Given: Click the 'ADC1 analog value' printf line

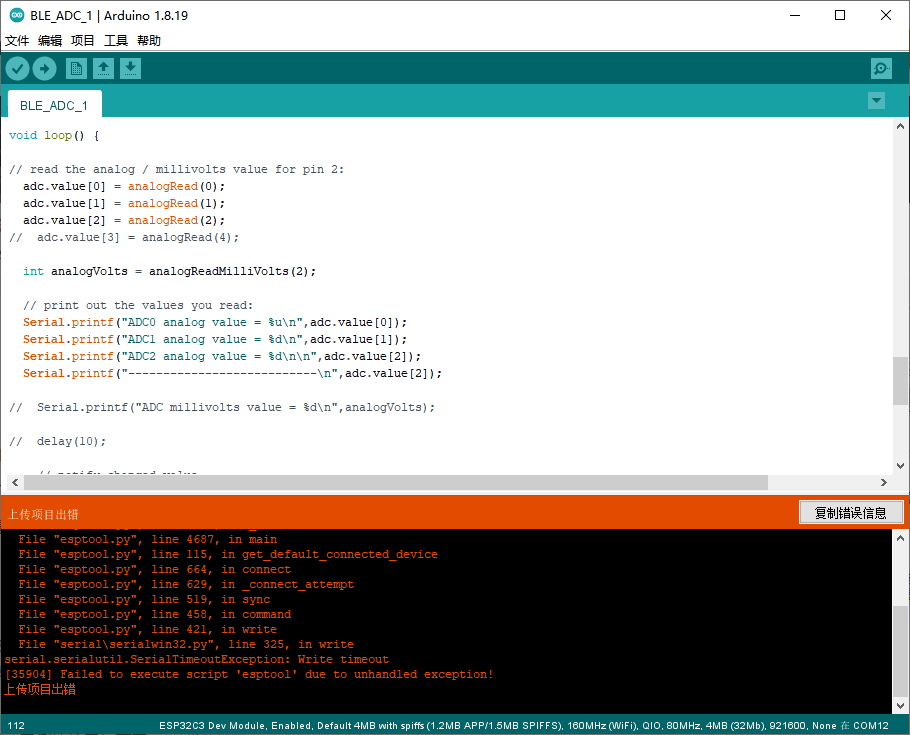Looking at the screenshot, I should tap(215, 339).
